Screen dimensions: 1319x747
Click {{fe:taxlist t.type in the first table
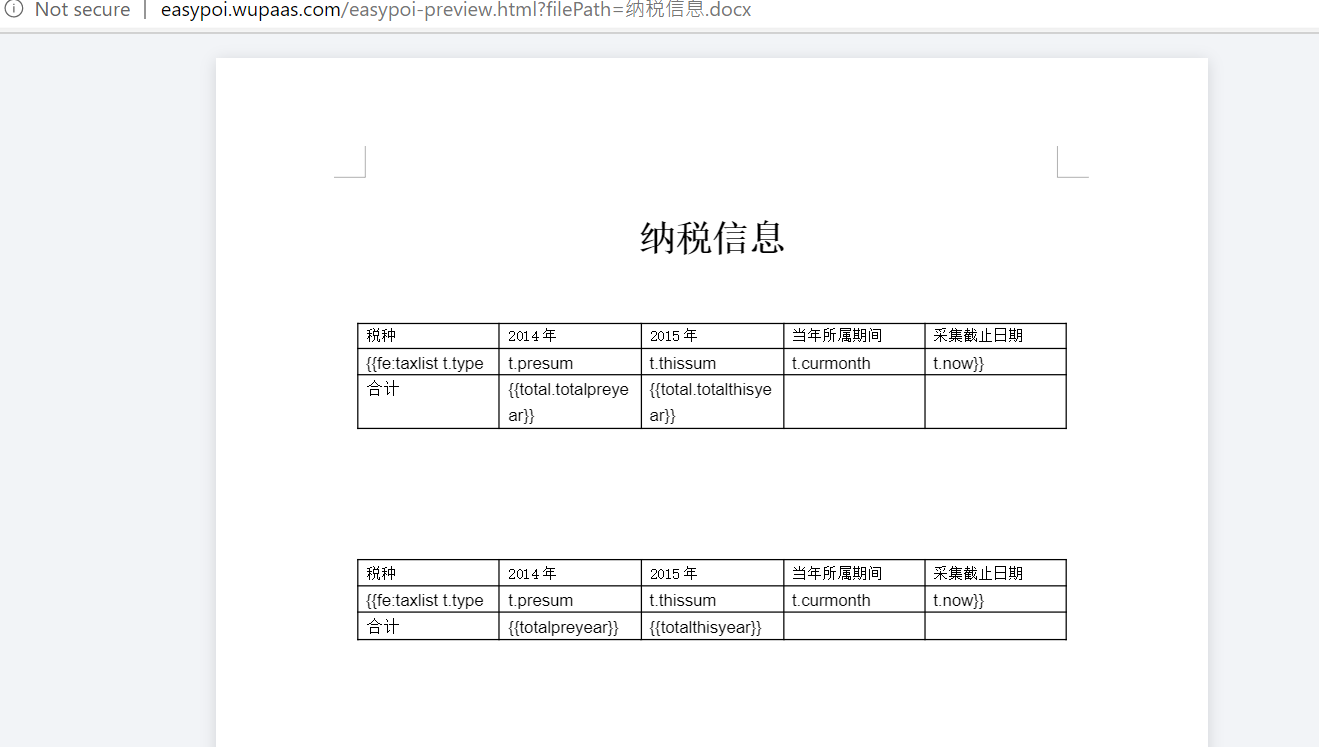click(425, 363)
